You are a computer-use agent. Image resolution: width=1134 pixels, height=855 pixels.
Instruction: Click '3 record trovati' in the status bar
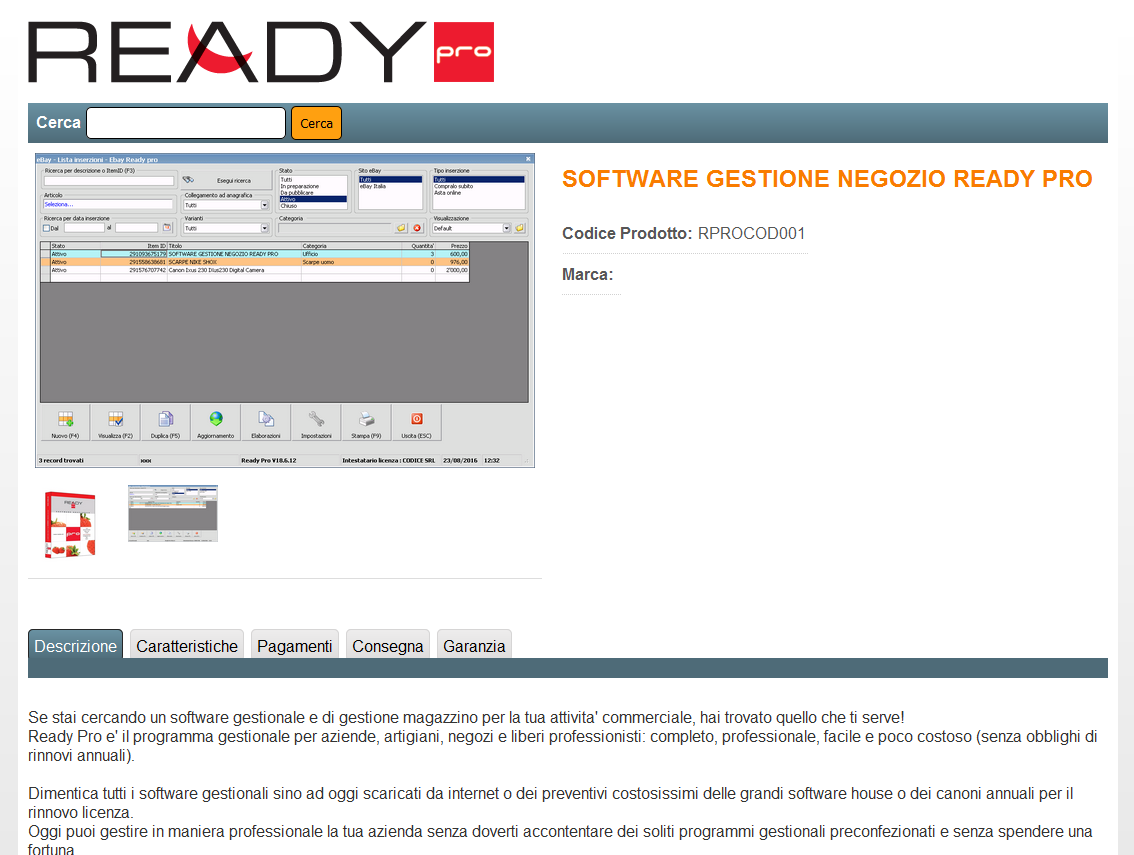(61, 461)
